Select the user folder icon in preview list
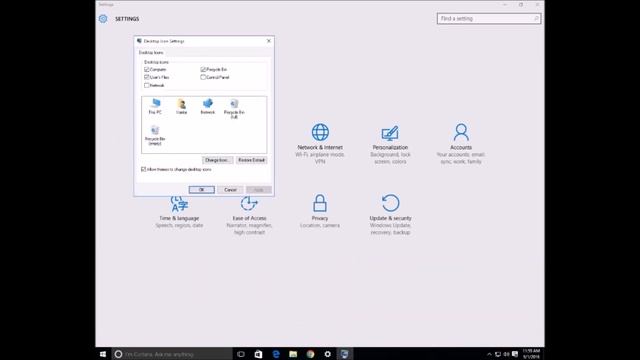Image resolution: width=640 pixels, height=360 pixels. (182, 107)
